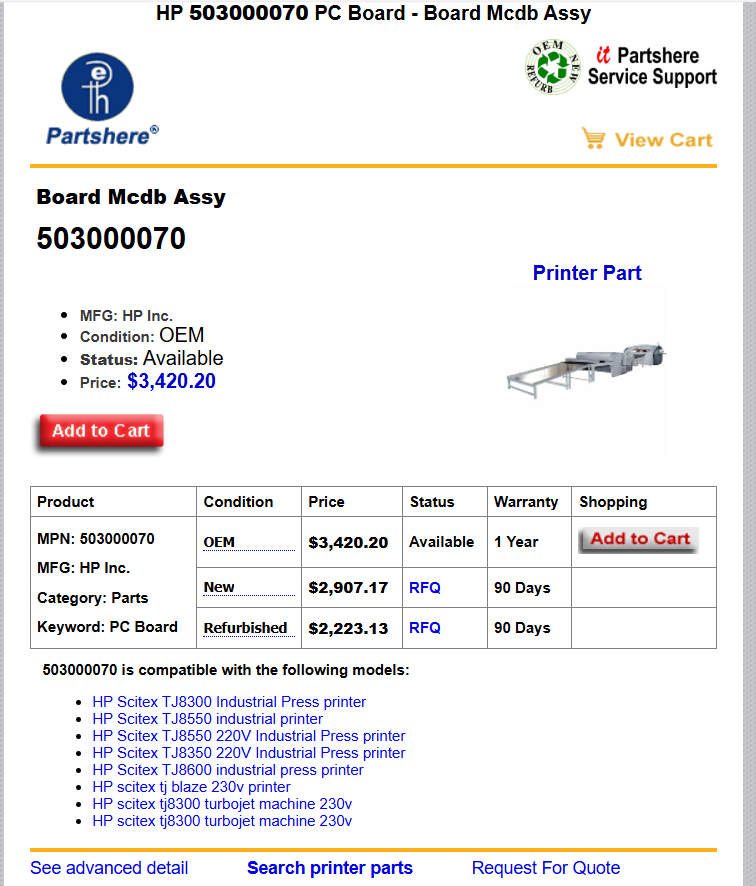This screenshot has width=756, height=886.
Task: Open HP scitex tj blaze 230v printer
Action: pyautogui.click(x=191, y=787)
